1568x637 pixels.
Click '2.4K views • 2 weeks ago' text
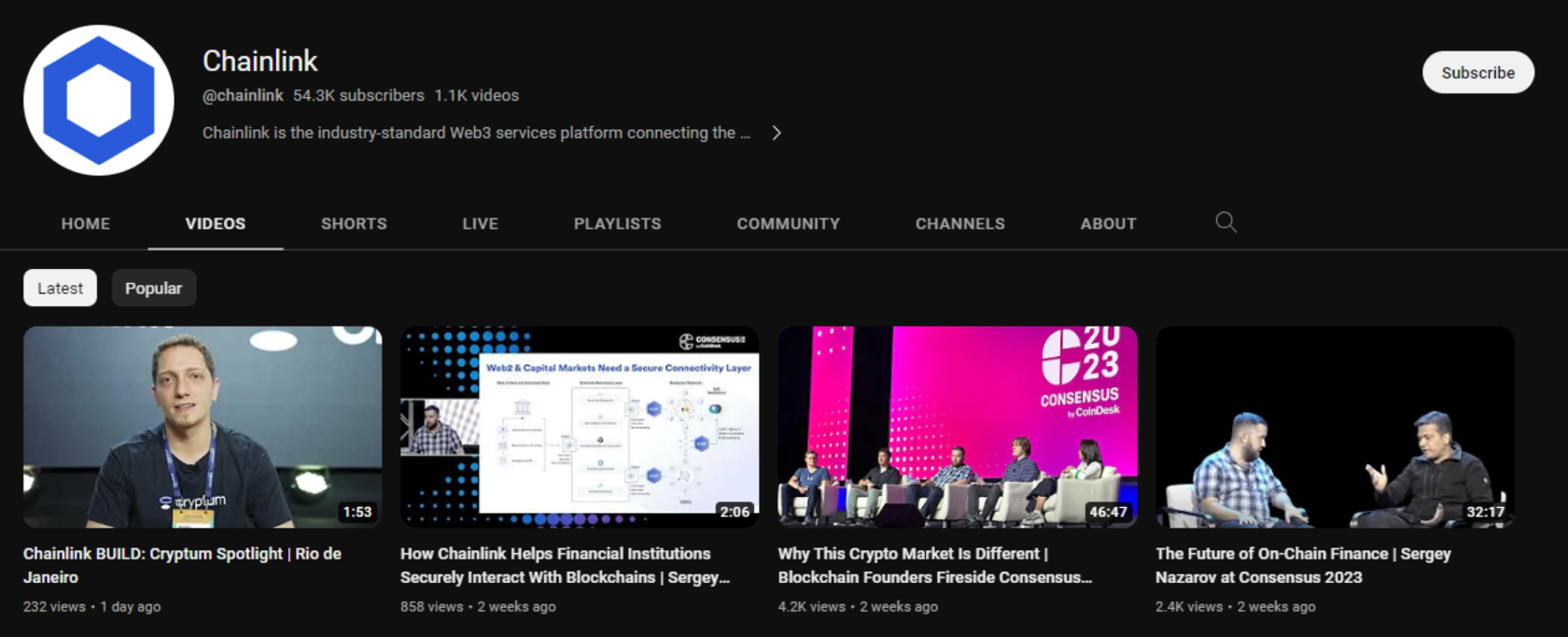(1235, 606)
